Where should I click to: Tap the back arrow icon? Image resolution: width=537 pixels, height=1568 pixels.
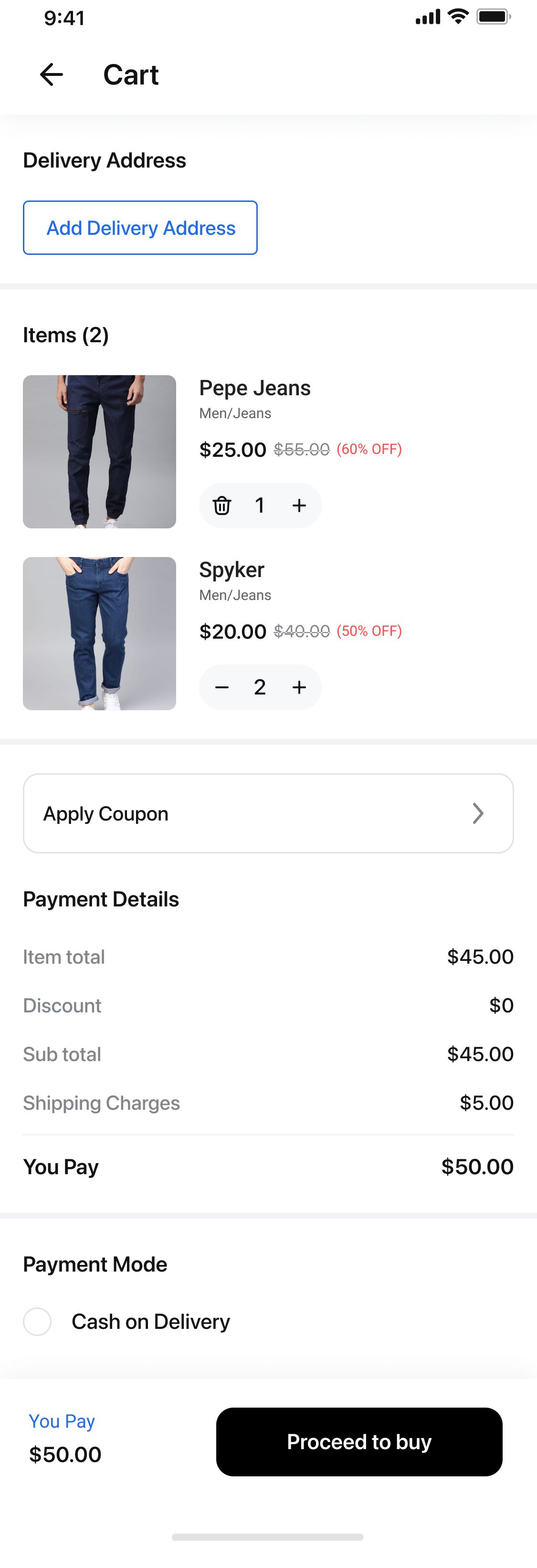click(x=51, y=75)
